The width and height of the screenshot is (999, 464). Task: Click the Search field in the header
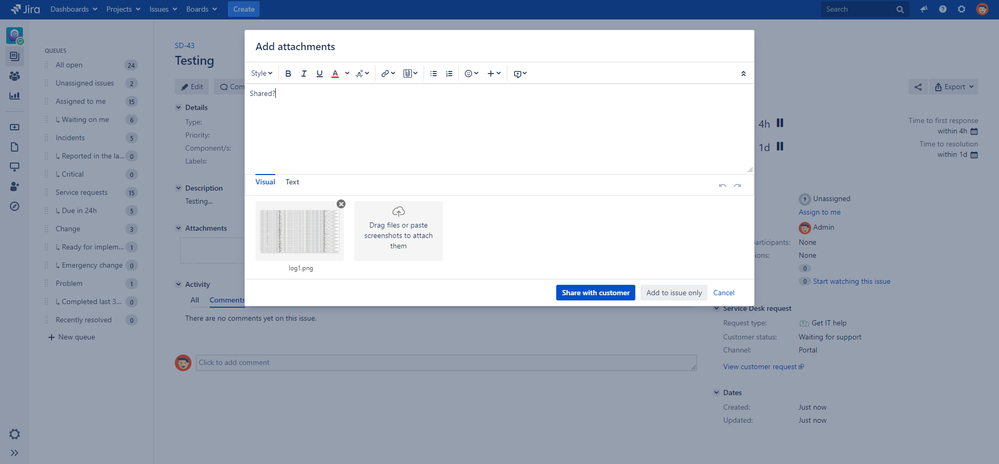865,10
